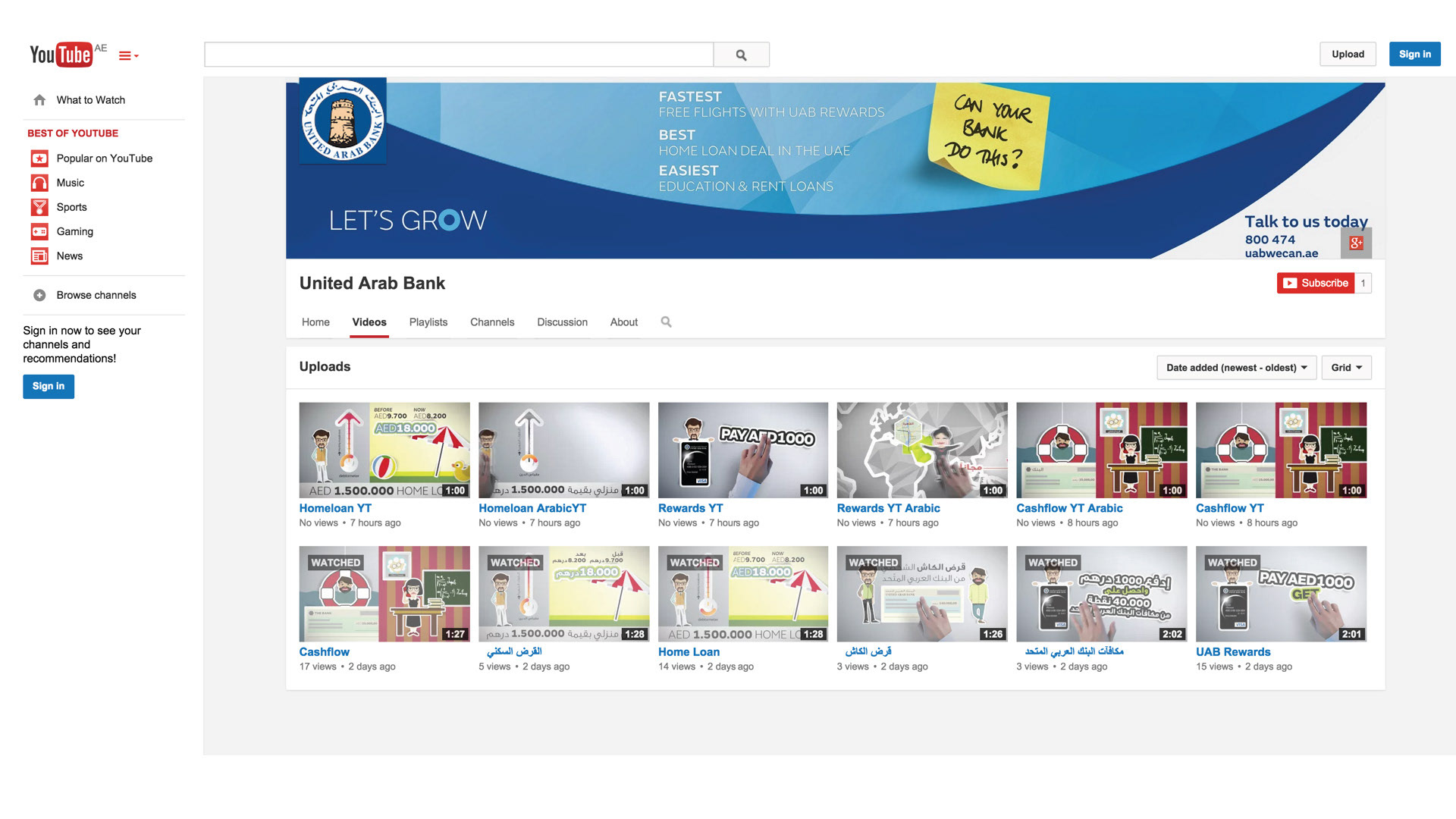The image size is (1456, 819).
Task: Click the Gaming controller icon
Action: 39,231
